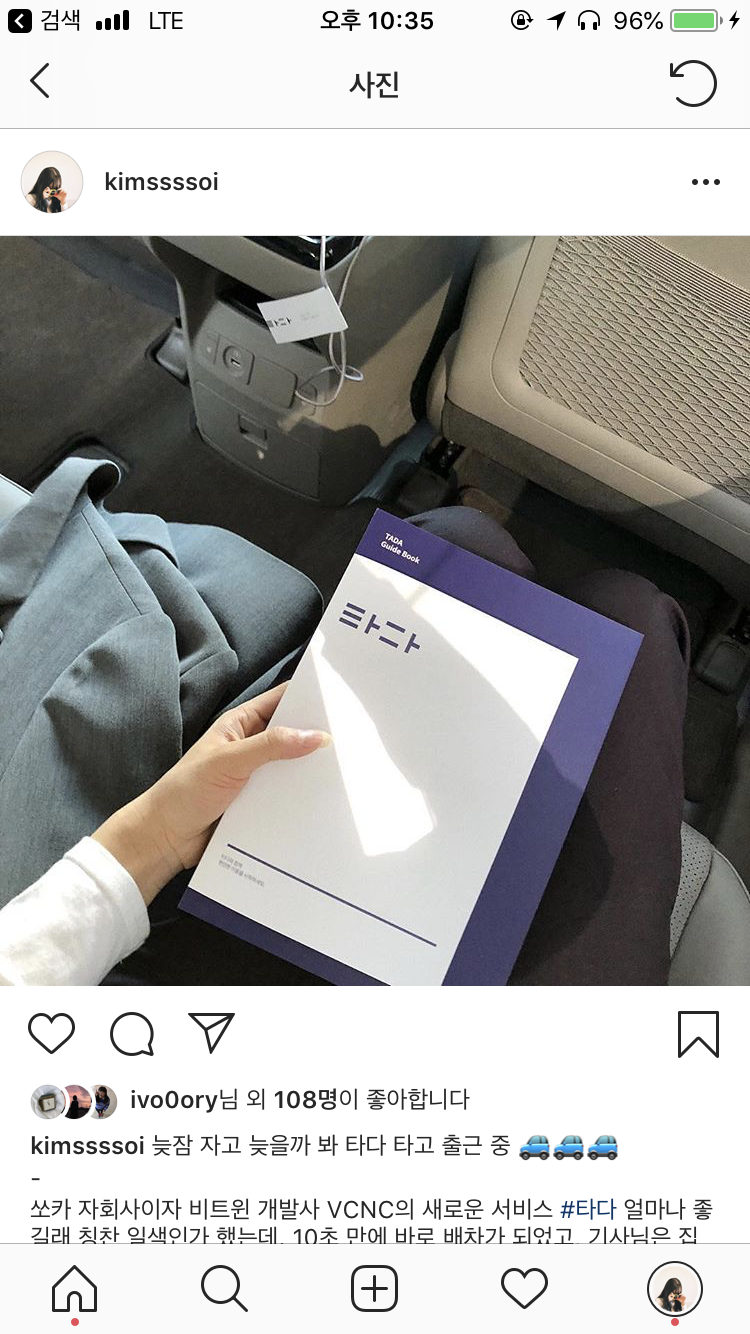This screenshot has width=750, height=1334.
Task: Open the three-dot post options menu
Action: click(x=706, y=182)
